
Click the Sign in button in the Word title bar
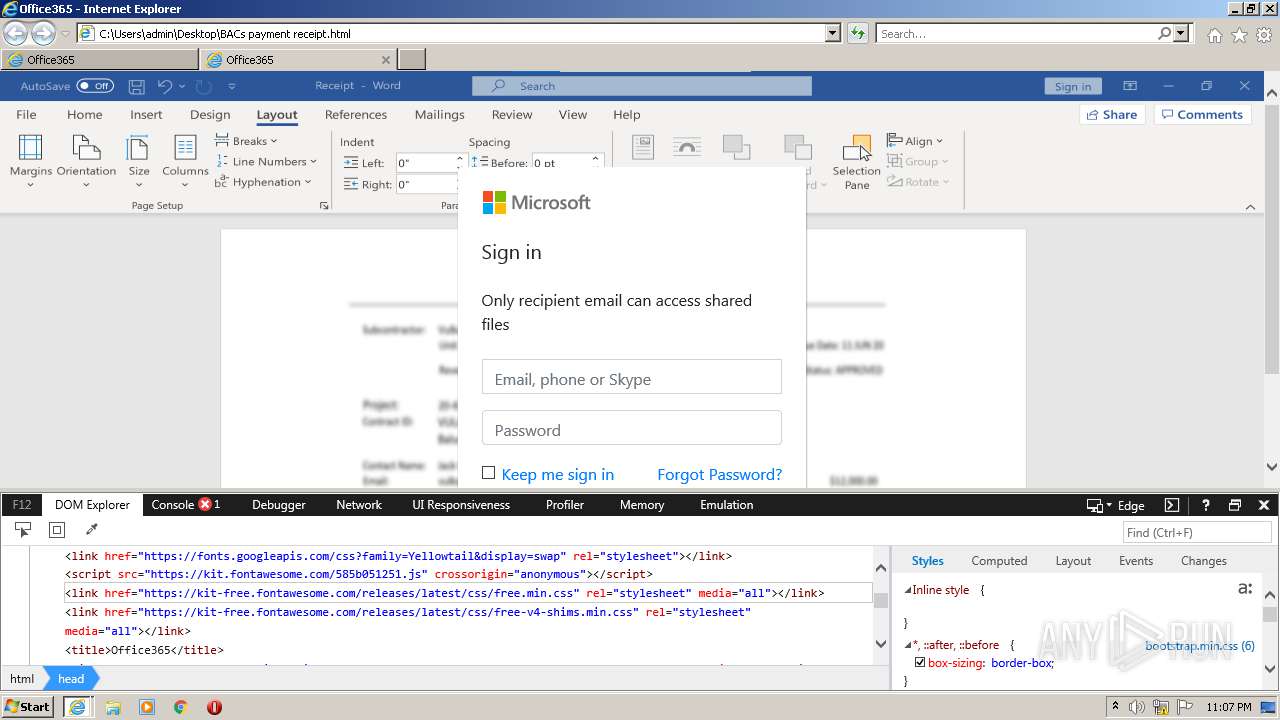pos(1073,86)
